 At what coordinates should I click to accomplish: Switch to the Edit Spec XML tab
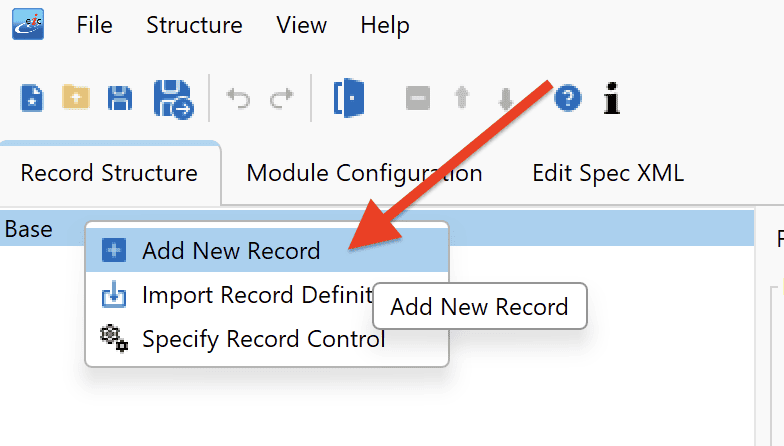608,174
